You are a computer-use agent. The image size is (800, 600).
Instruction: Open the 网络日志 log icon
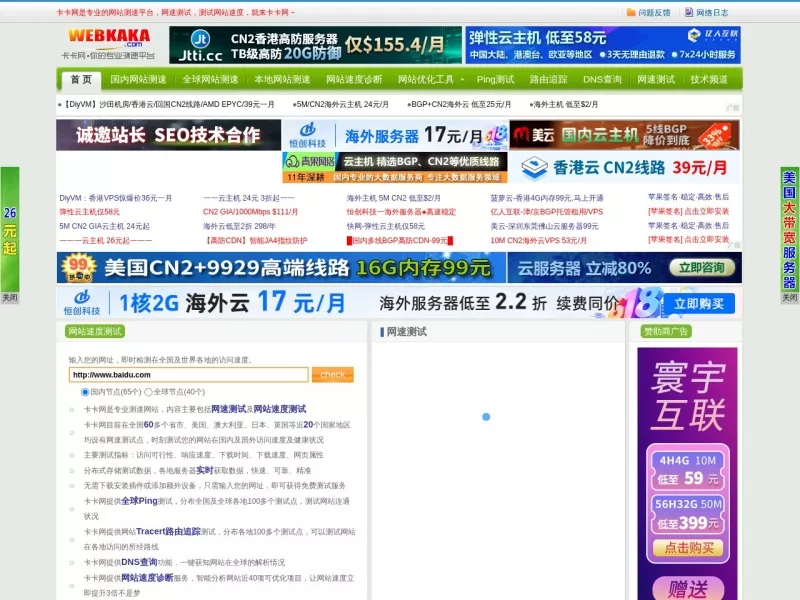point(689,12)
